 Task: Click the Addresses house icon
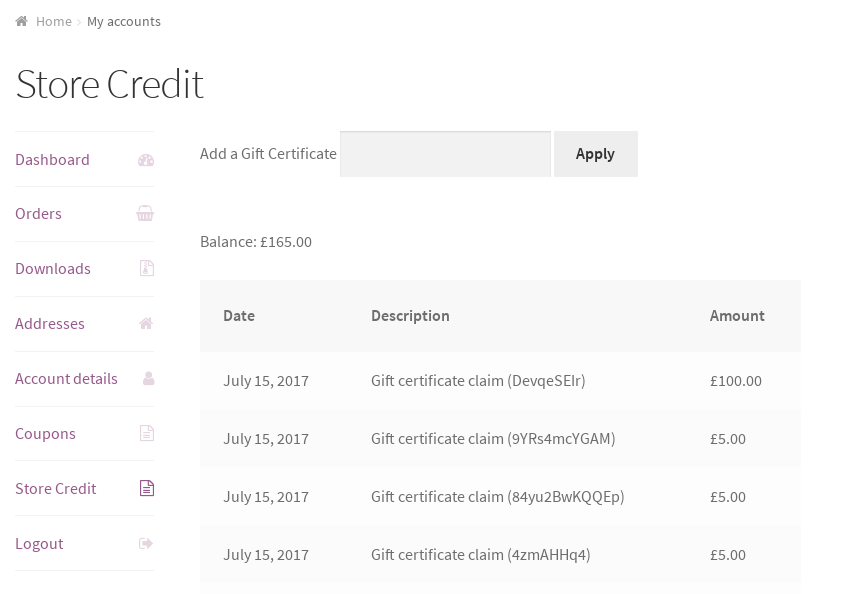point(146,324)
